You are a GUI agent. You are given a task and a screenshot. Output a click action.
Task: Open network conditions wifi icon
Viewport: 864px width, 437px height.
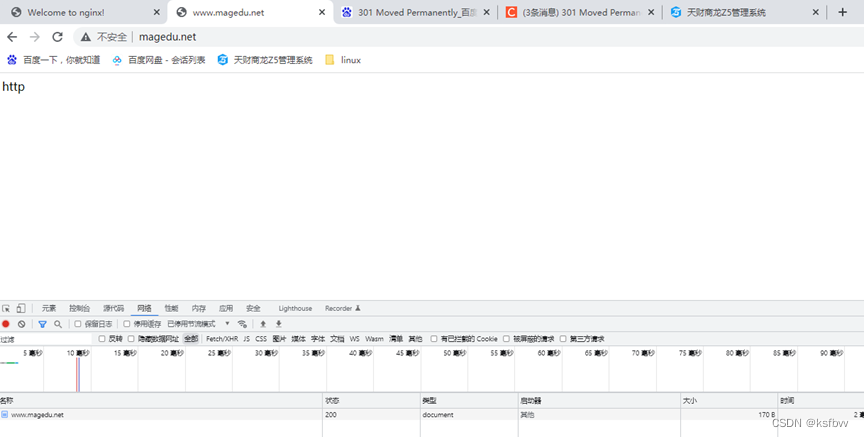click(x=242, y=324)
